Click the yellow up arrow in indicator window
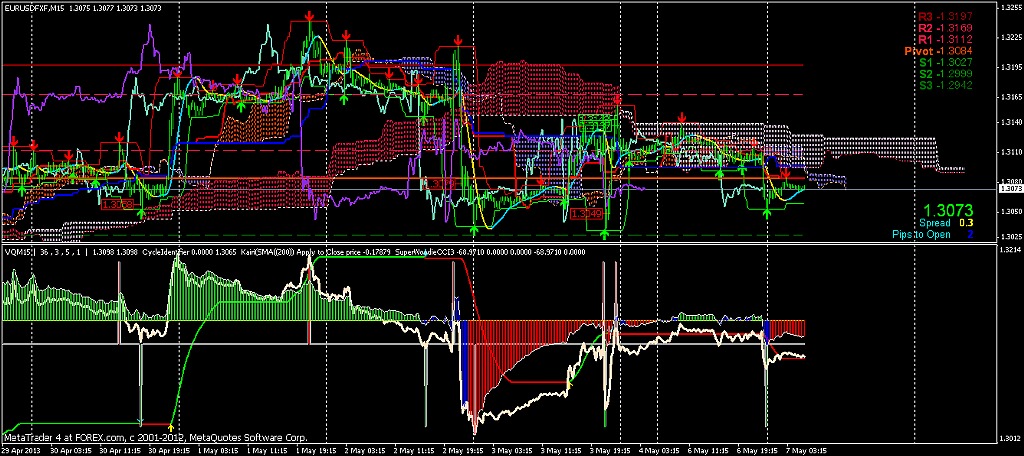The height and width of the screenshot is (456, 1024). [170, 426]
